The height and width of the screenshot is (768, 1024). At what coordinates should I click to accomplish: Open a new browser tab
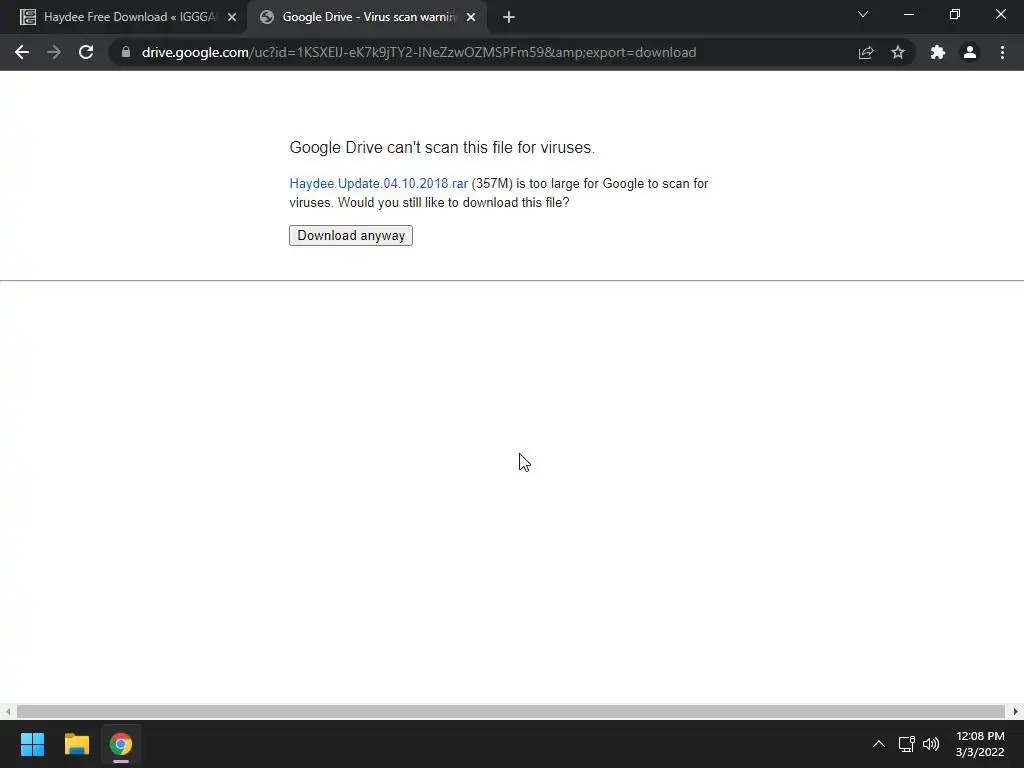tap(509, 18)
